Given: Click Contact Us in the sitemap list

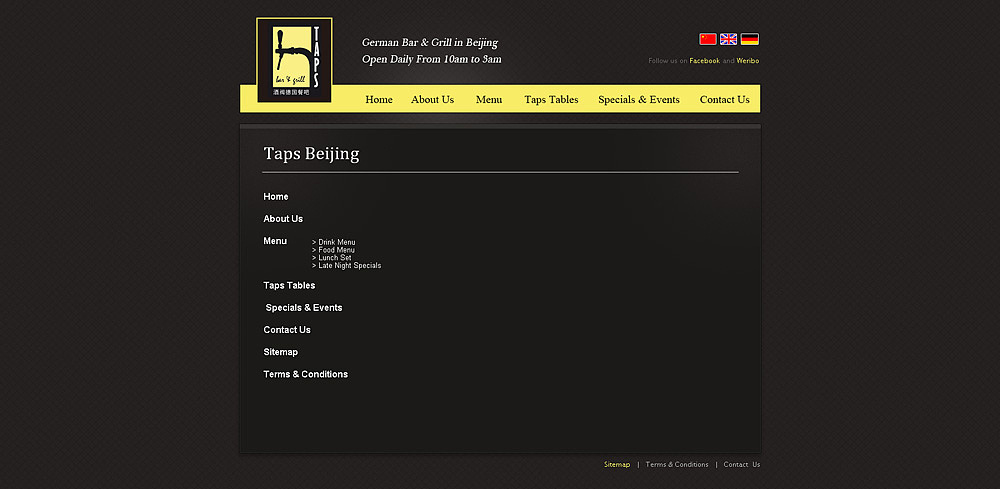Looking at the screenshot, I should 287,330.
